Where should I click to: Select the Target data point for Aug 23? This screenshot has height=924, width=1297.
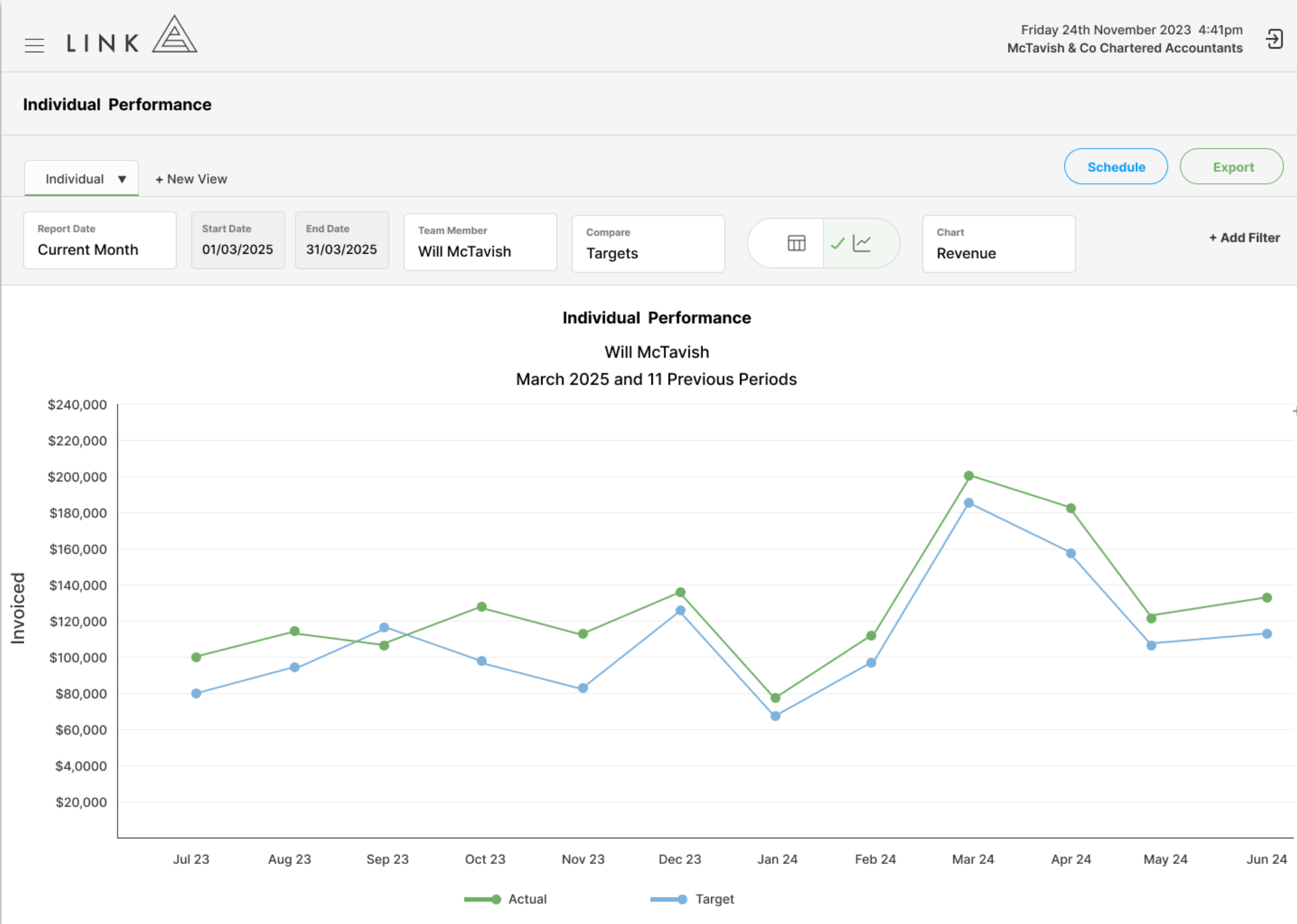[x=294, y=668]
